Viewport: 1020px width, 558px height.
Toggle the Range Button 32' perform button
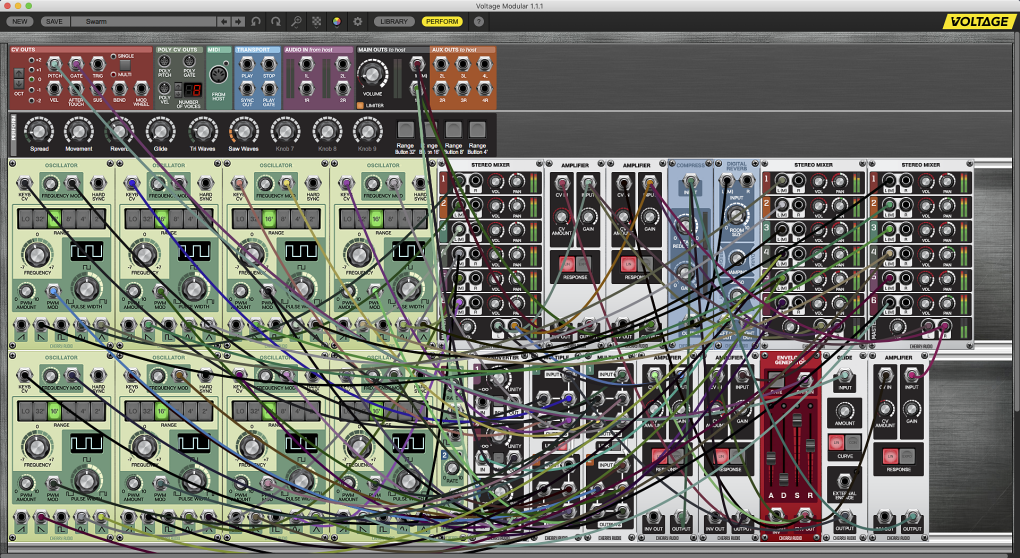coord(405,129)
